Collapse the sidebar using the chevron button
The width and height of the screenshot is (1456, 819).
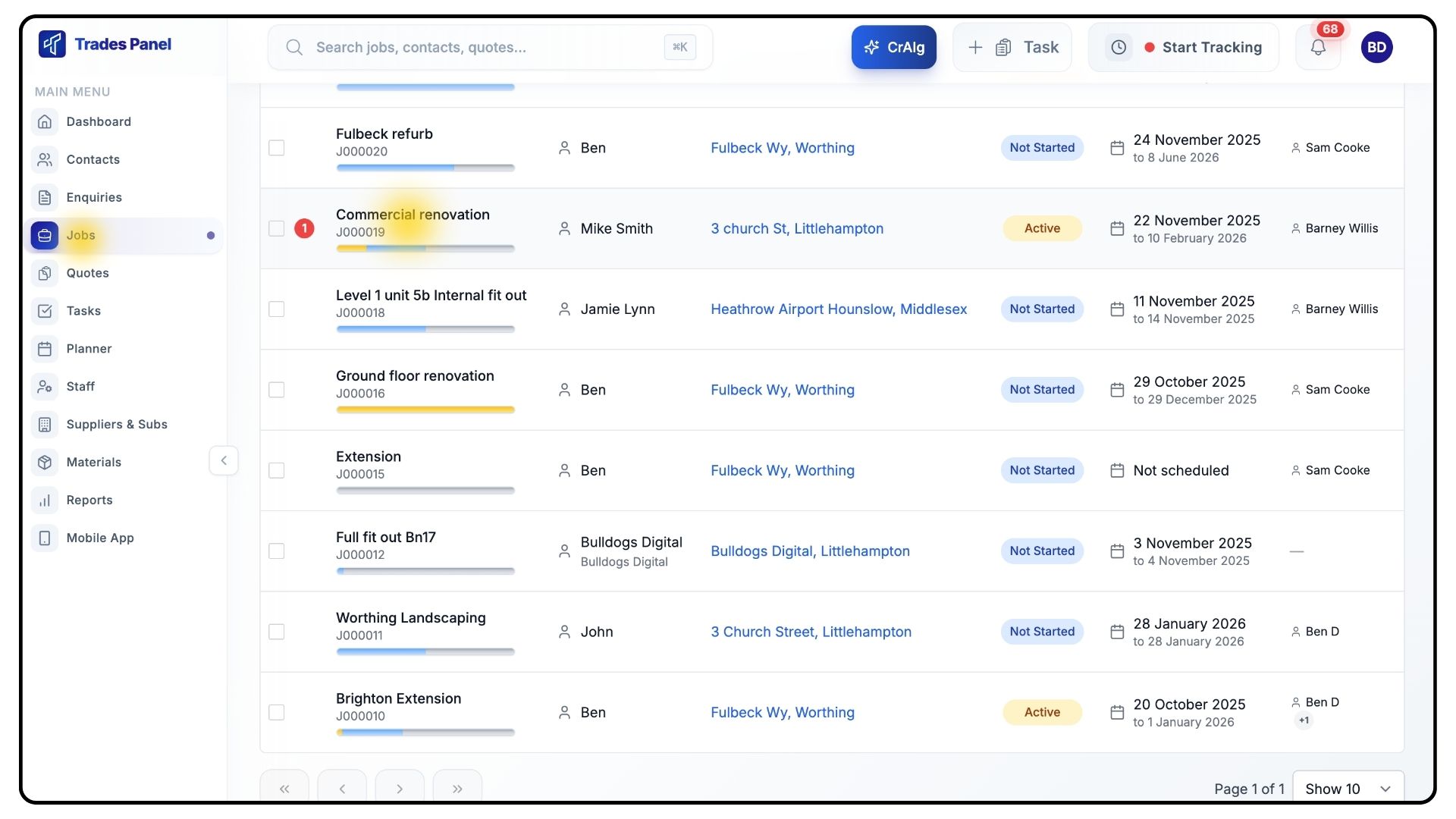point(224,461)
